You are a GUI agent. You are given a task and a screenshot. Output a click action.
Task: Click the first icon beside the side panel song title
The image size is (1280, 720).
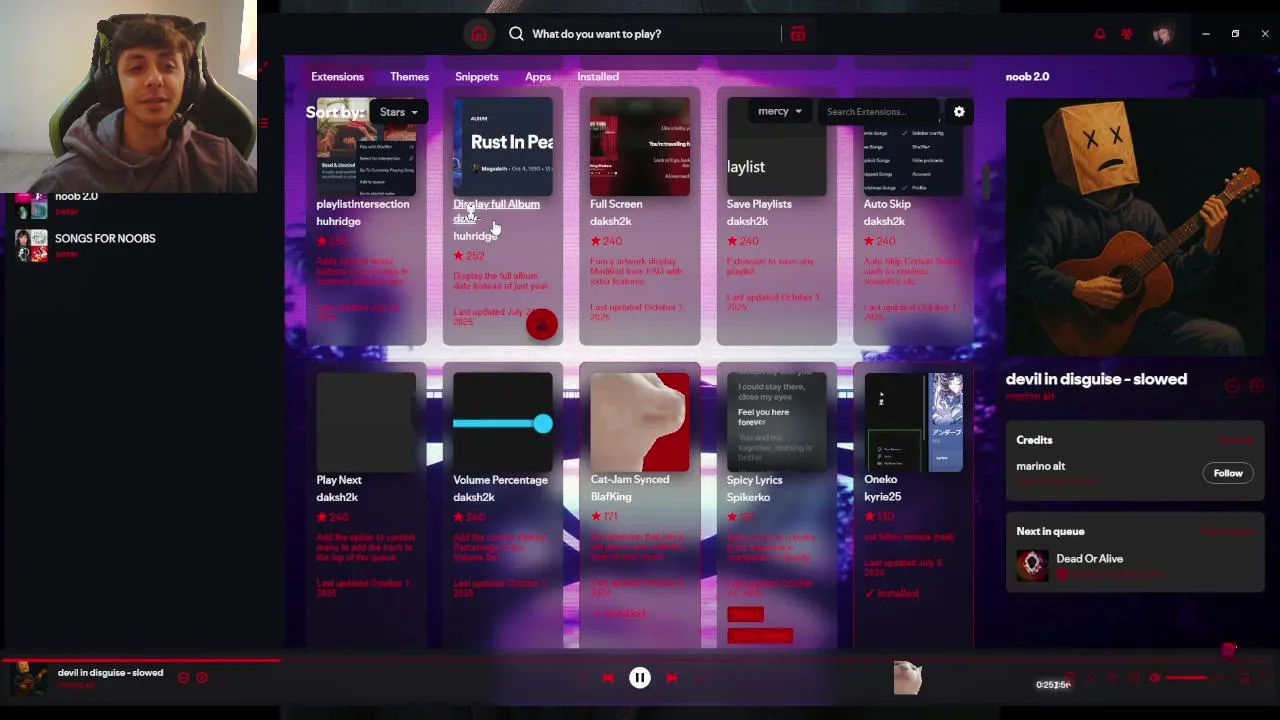[x=1233, y=386]
